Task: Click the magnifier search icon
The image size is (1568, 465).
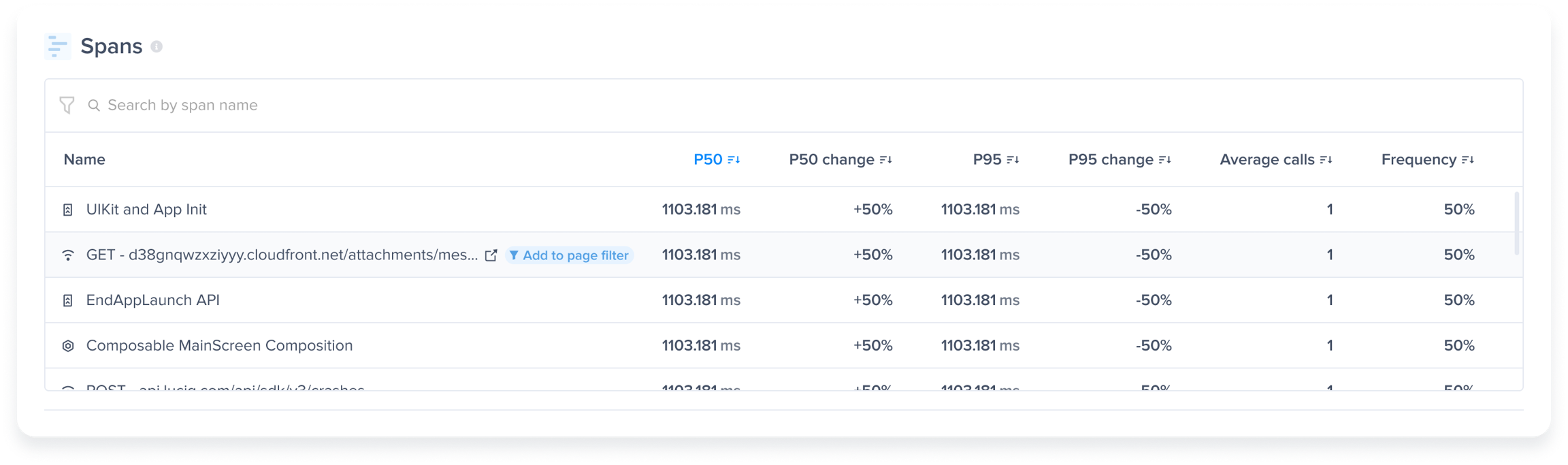Action: pyautogui.click(x=94, y=106)
